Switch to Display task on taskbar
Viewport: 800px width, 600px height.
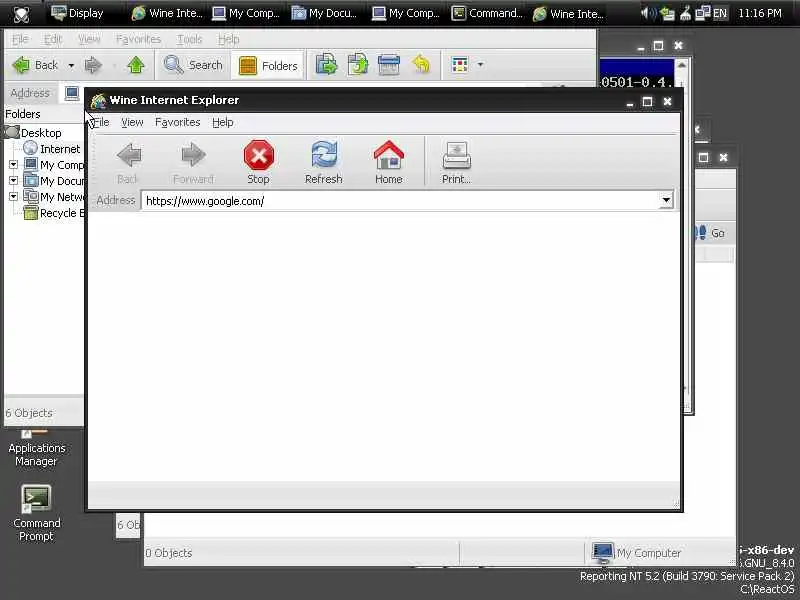[x=78, y=13]
